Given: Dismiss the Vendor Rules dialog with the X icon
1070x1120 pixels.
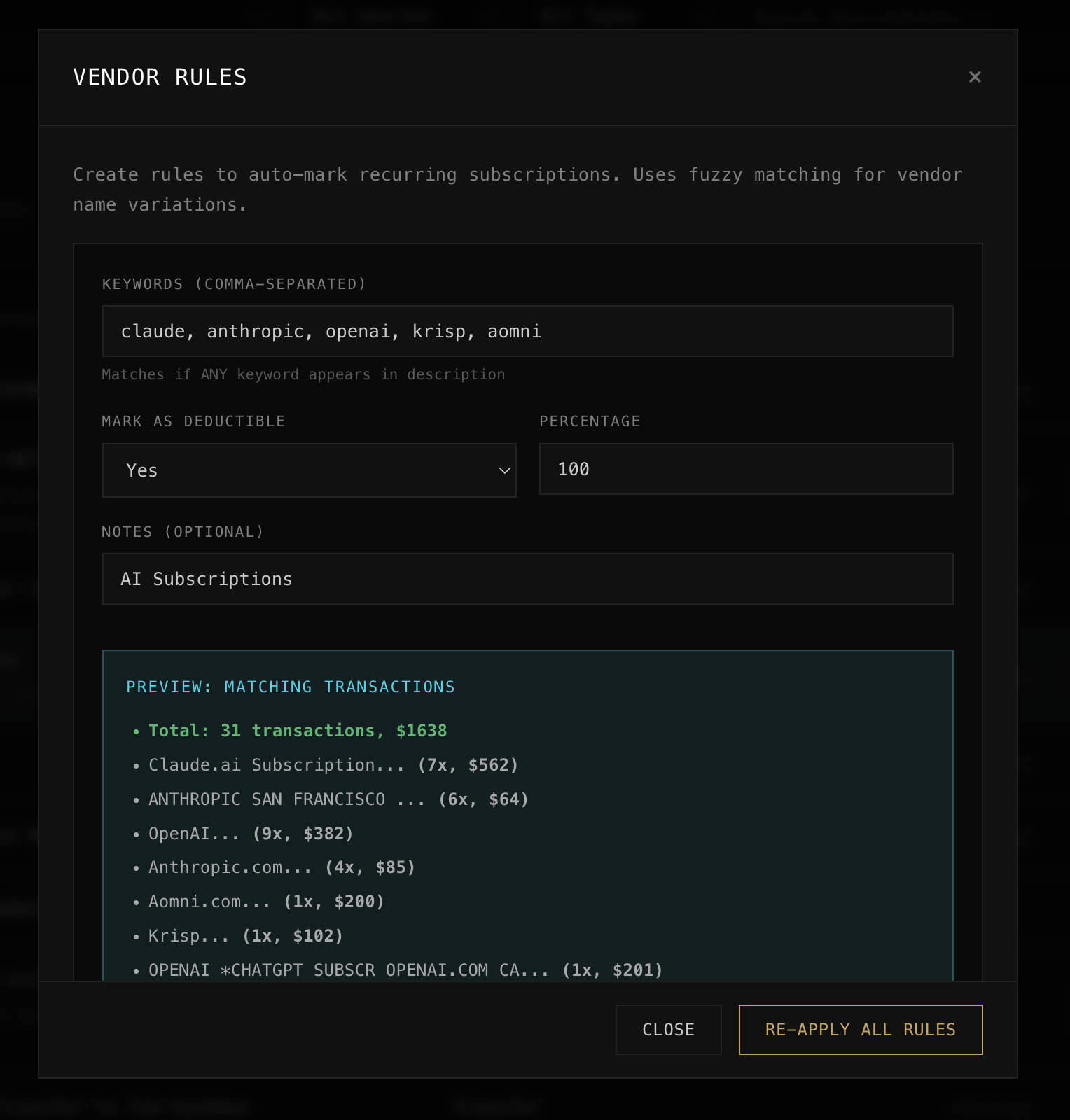Looking at the screenshot, I should (x=974, y=77).
